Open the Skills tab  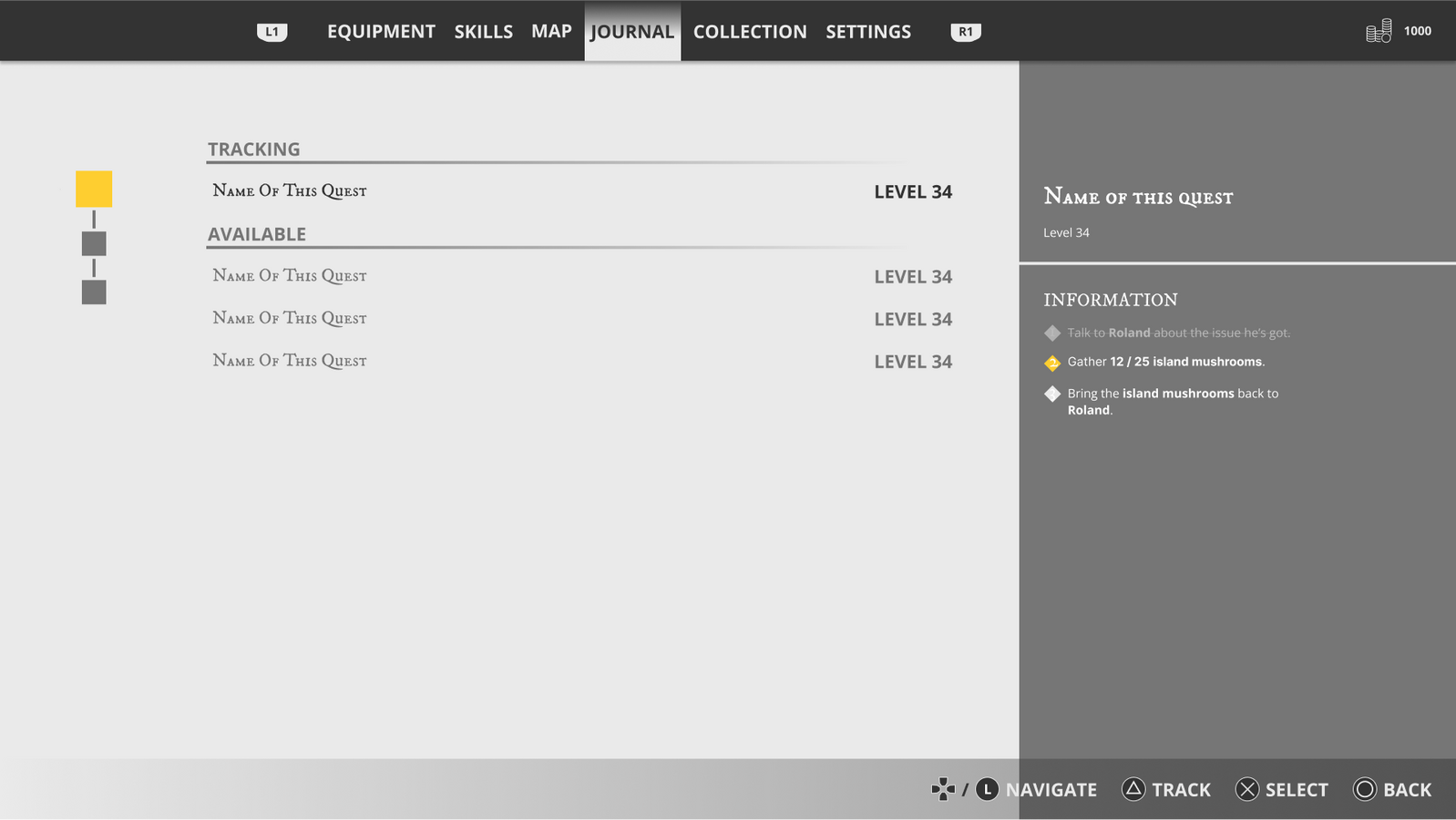483,32
